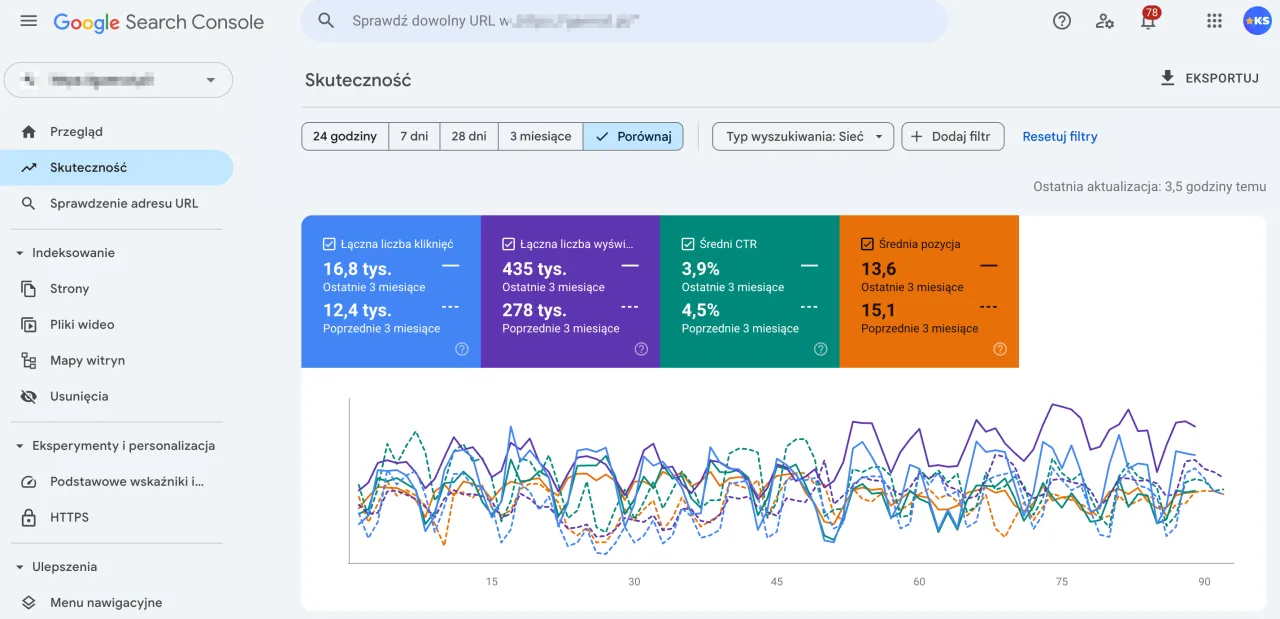Click the URL inspection search field

click(624, 21)
